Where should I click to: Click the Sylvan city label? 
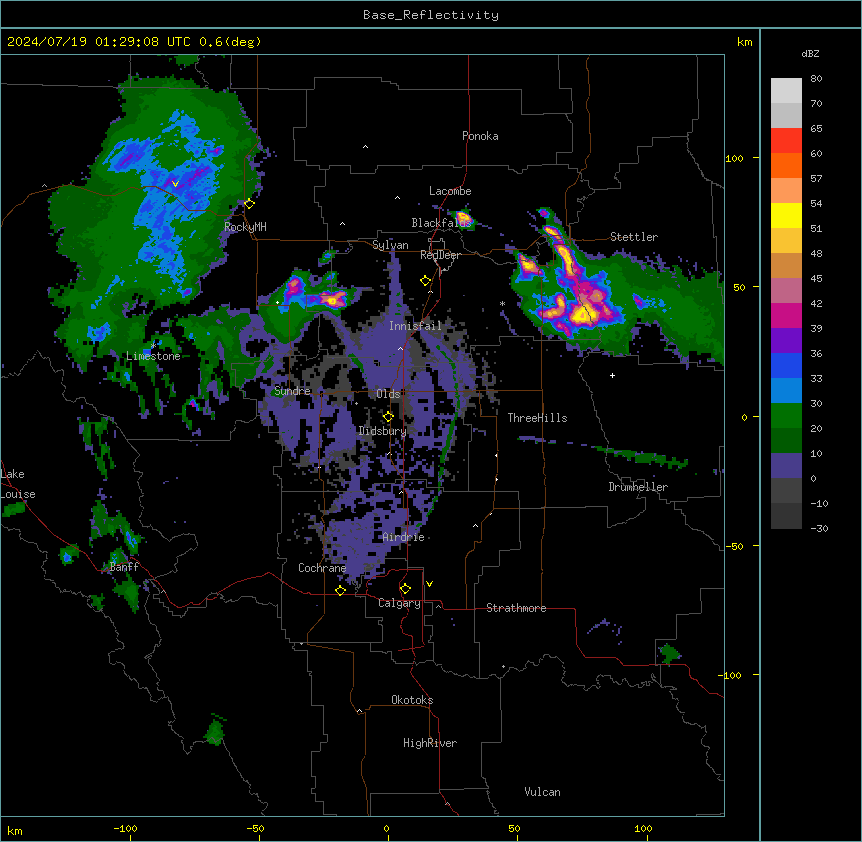(390, 245)
